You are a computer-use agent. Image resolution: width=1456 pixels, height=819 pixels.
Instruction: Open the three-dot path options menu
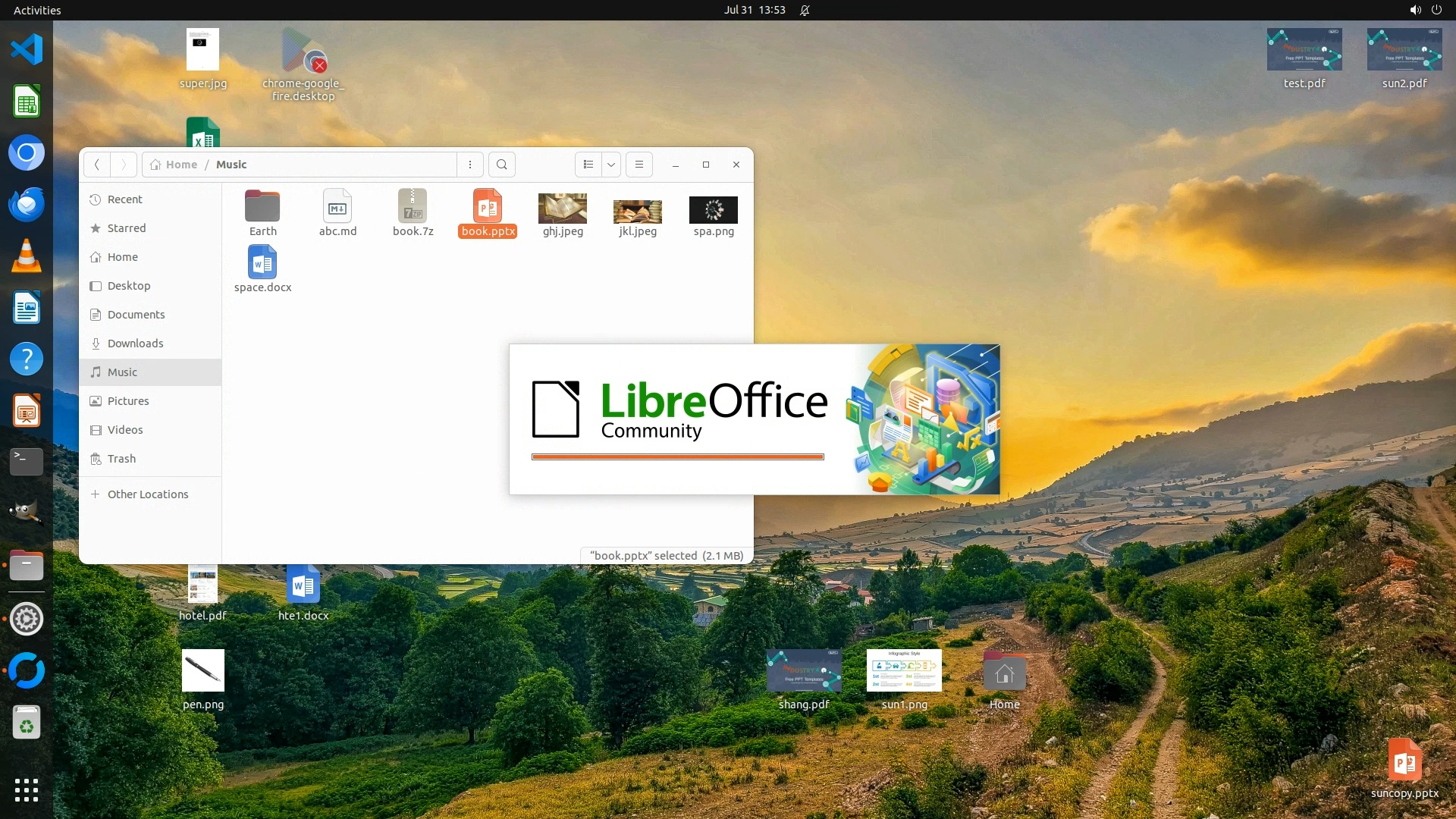click(470, 165)
